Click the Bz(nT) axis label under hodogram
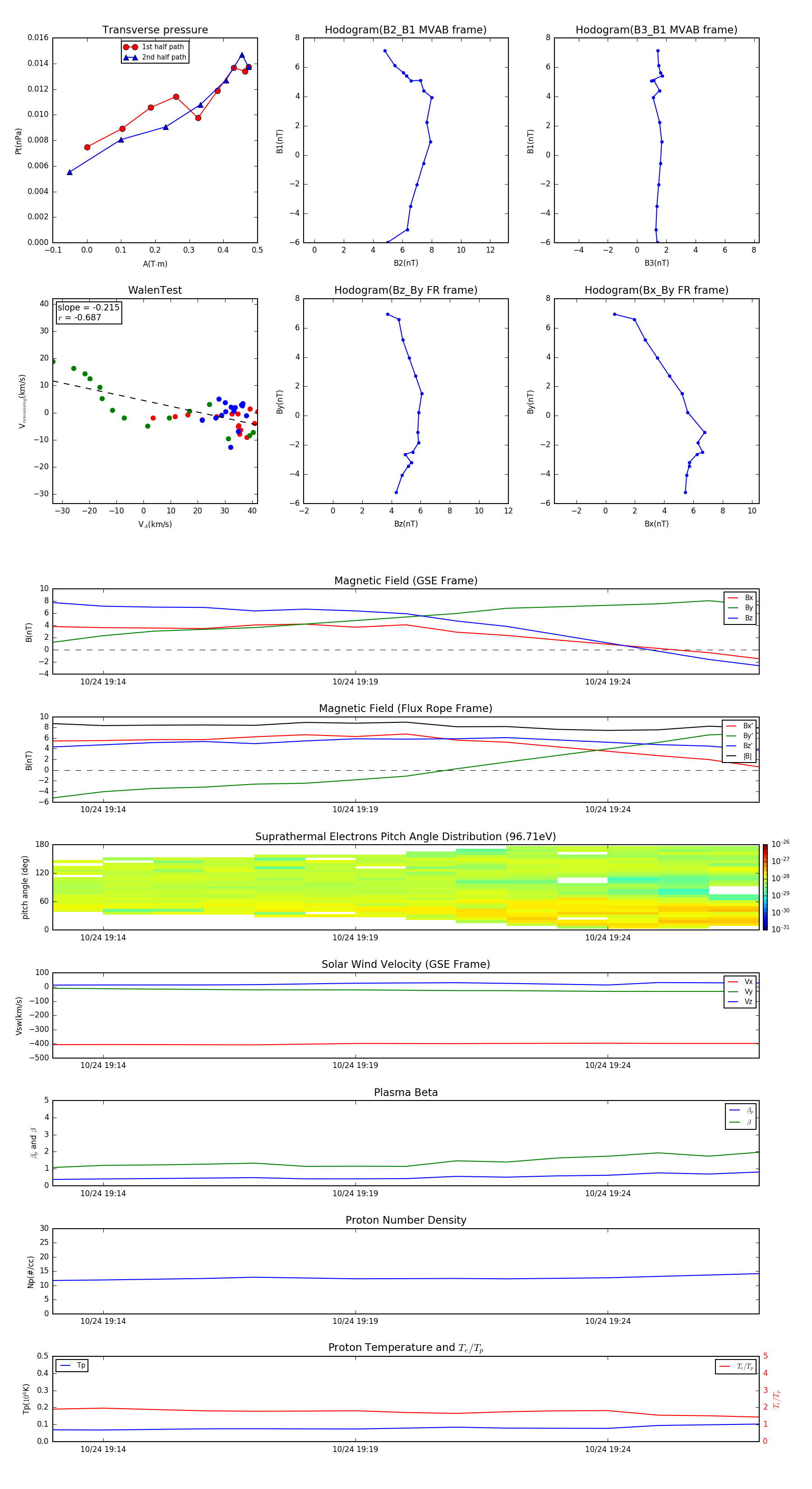 click(406, 524)
